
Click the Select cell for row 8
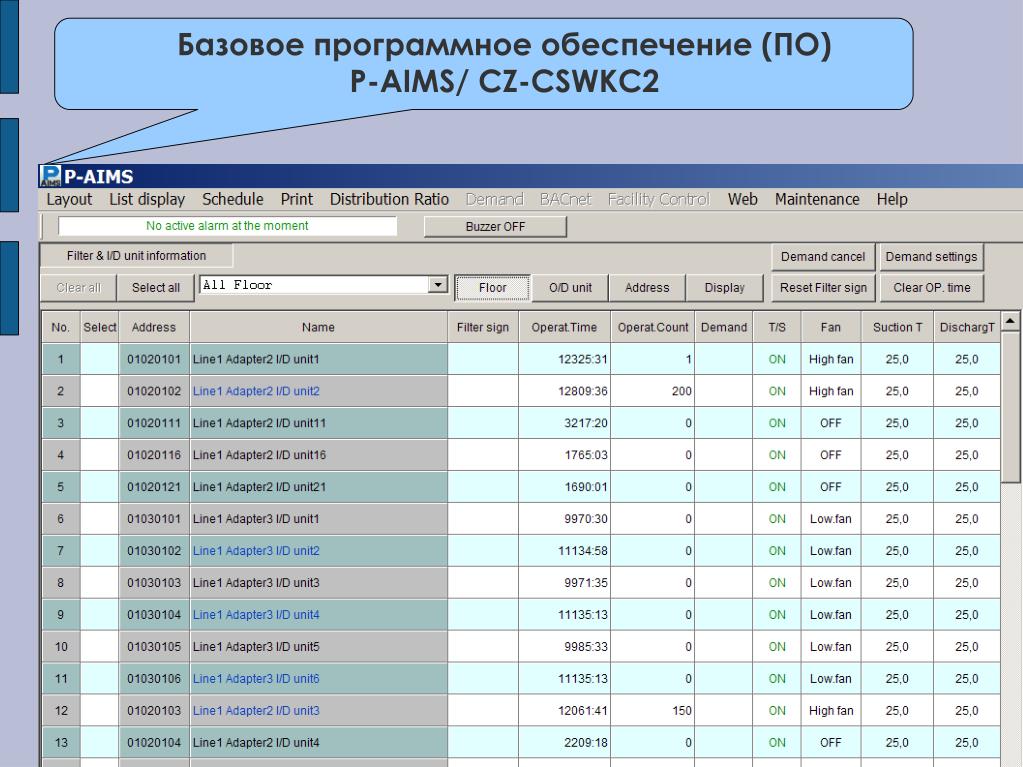pyautogui.click(x=100, y=583)
